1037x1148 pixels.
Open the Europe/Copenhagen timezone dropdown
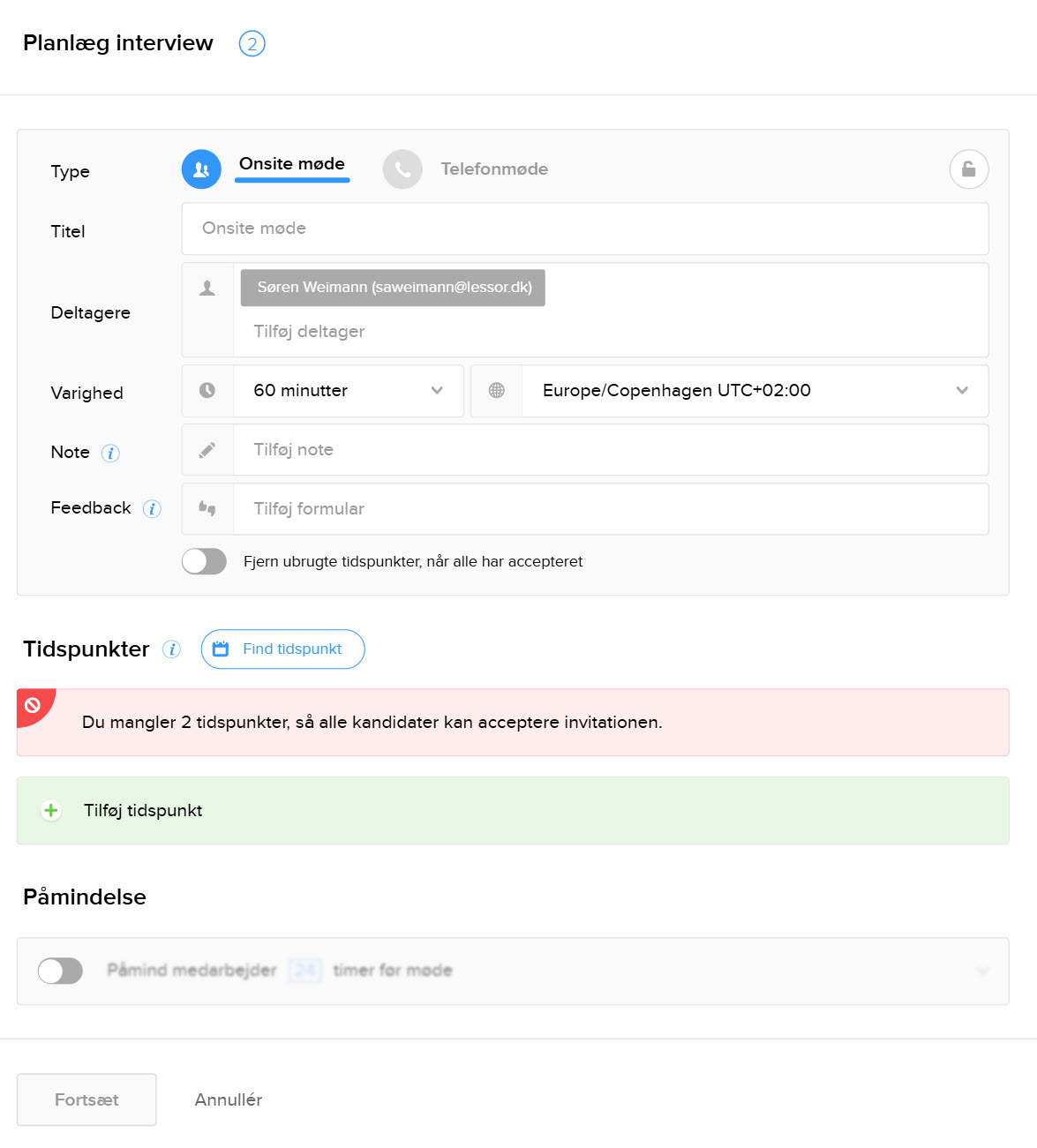pos(755,391)
